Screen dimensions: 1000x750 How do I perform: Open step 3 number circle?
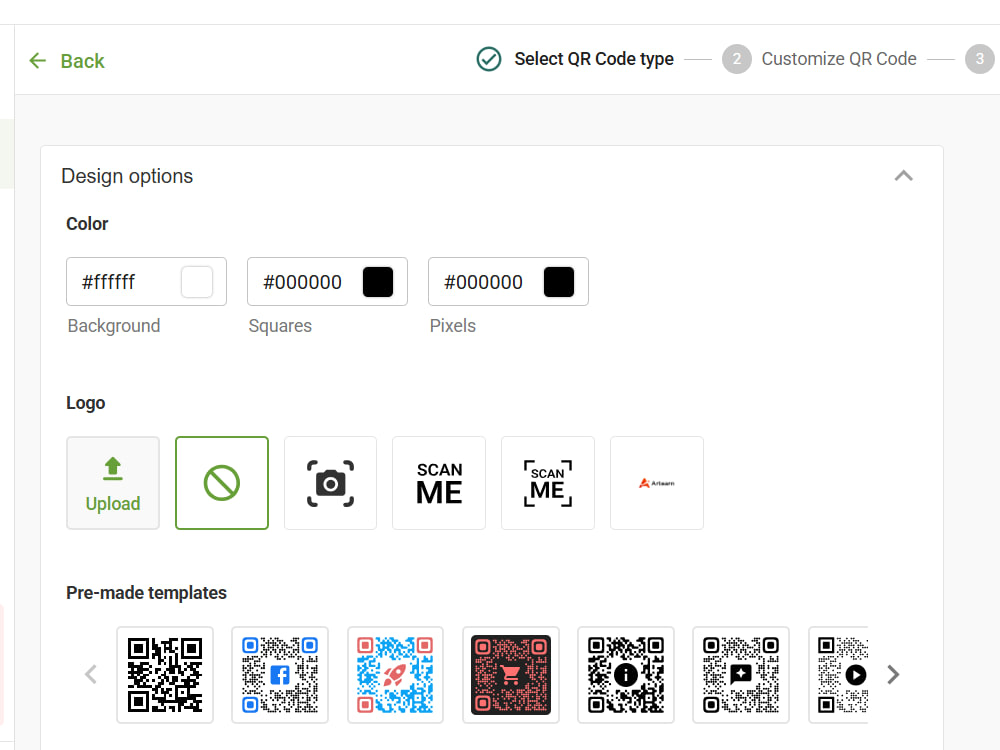tap(980, 59)
